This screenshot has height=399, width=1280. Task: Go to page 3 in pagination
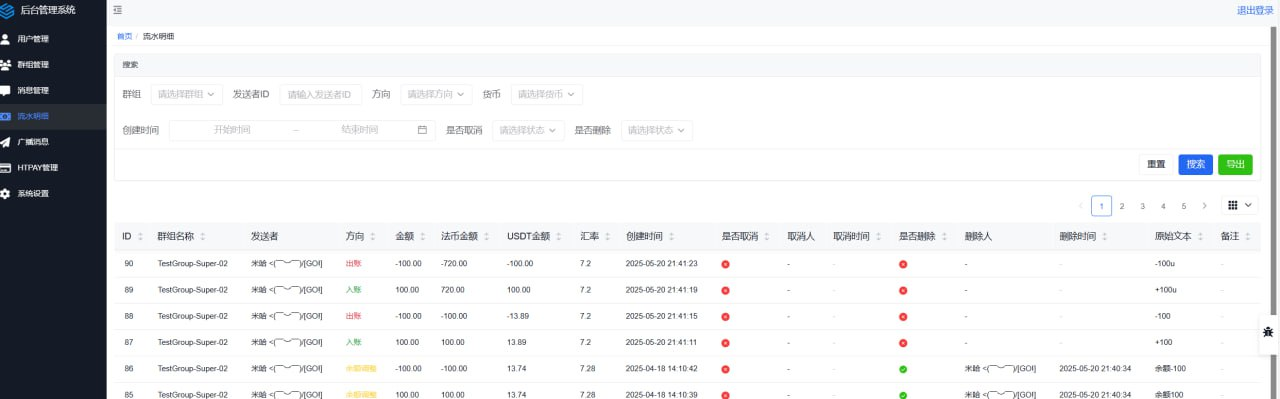(x=1142, y=206)
